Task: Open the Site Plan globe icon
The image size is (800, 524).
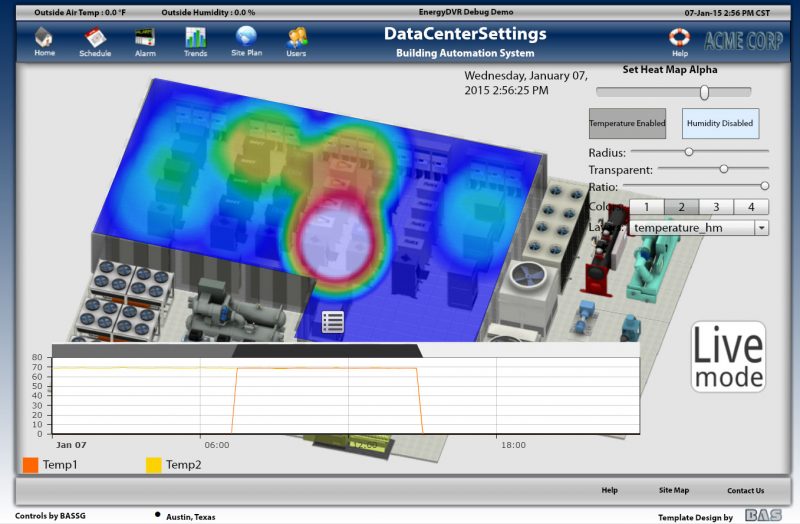Action: pos(246,40)
